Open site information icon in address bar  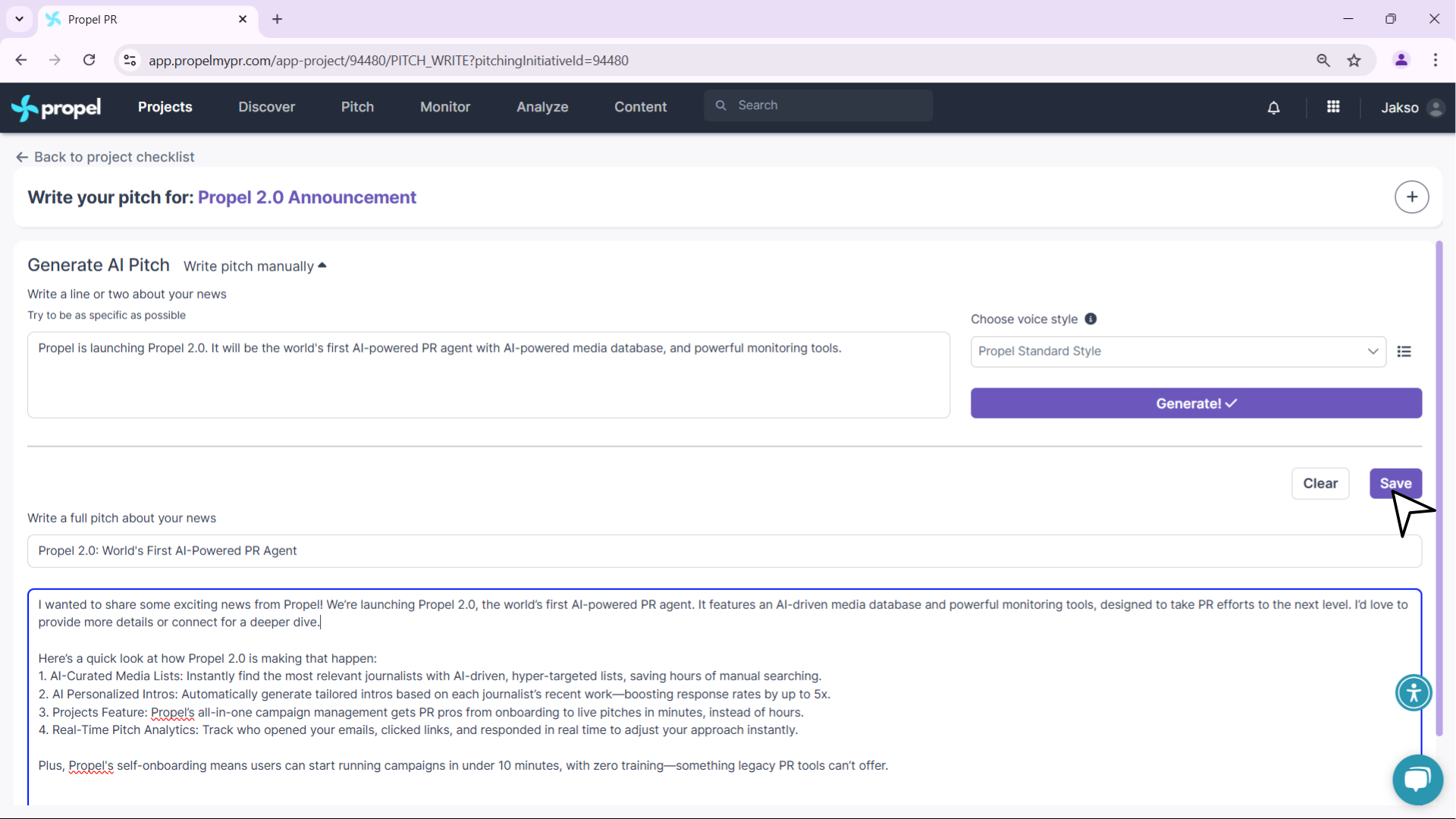click(x=130, y=60)
